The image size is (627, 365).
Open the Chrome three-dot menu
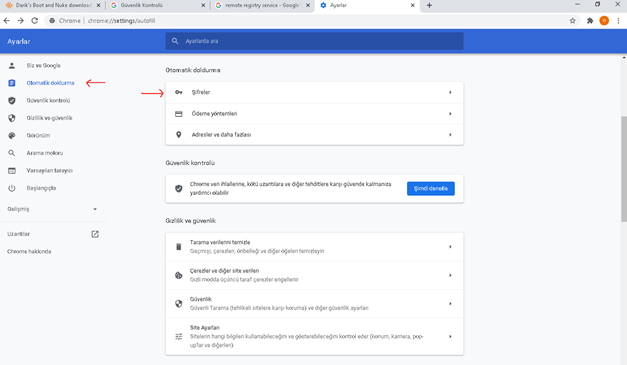(618, 21)
